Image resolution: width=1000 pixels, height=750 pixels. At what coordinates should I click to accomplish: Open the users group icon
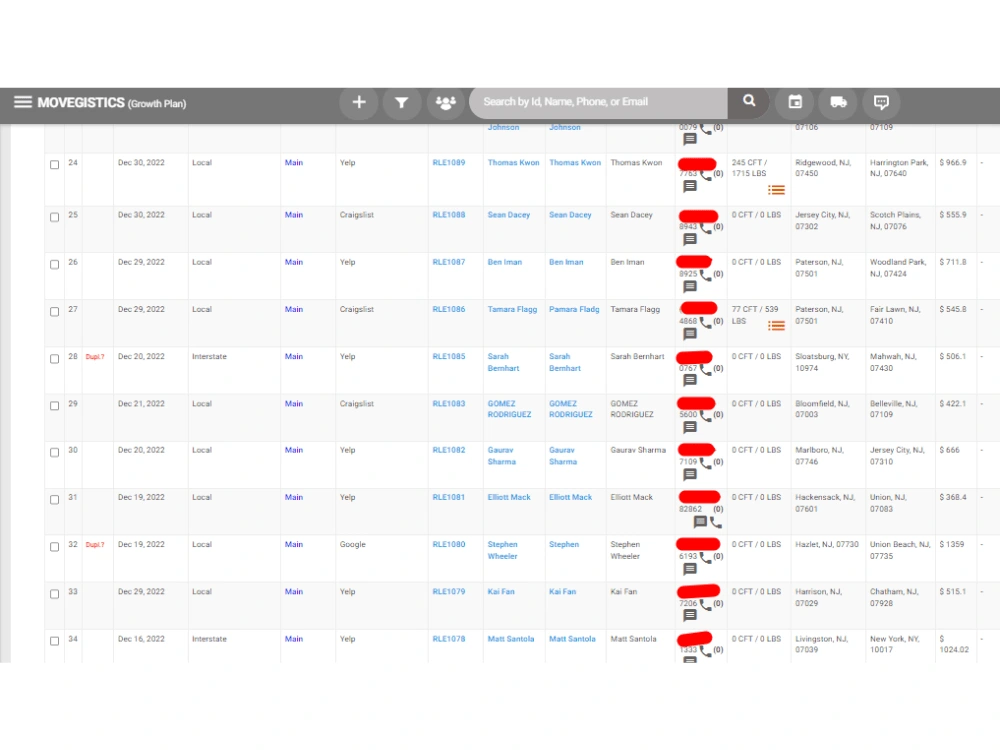click(446, 102)
